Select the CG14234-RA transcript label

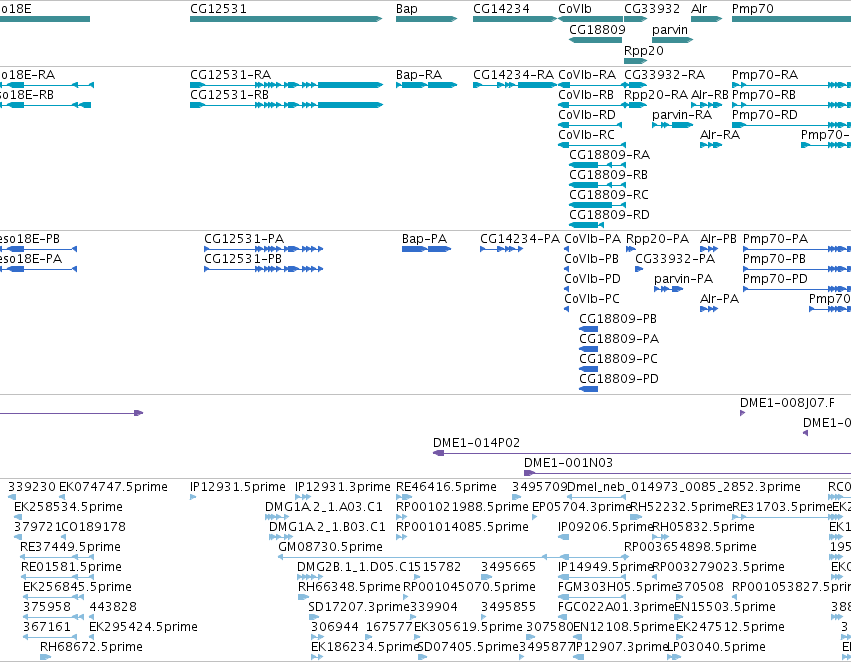click(513, 74)
